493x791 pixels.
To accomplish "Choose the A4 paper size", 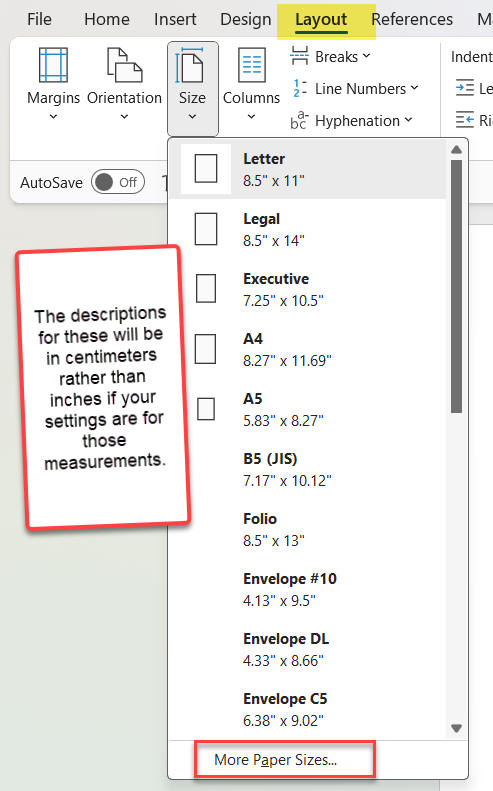I will click(x=307, y=349).
